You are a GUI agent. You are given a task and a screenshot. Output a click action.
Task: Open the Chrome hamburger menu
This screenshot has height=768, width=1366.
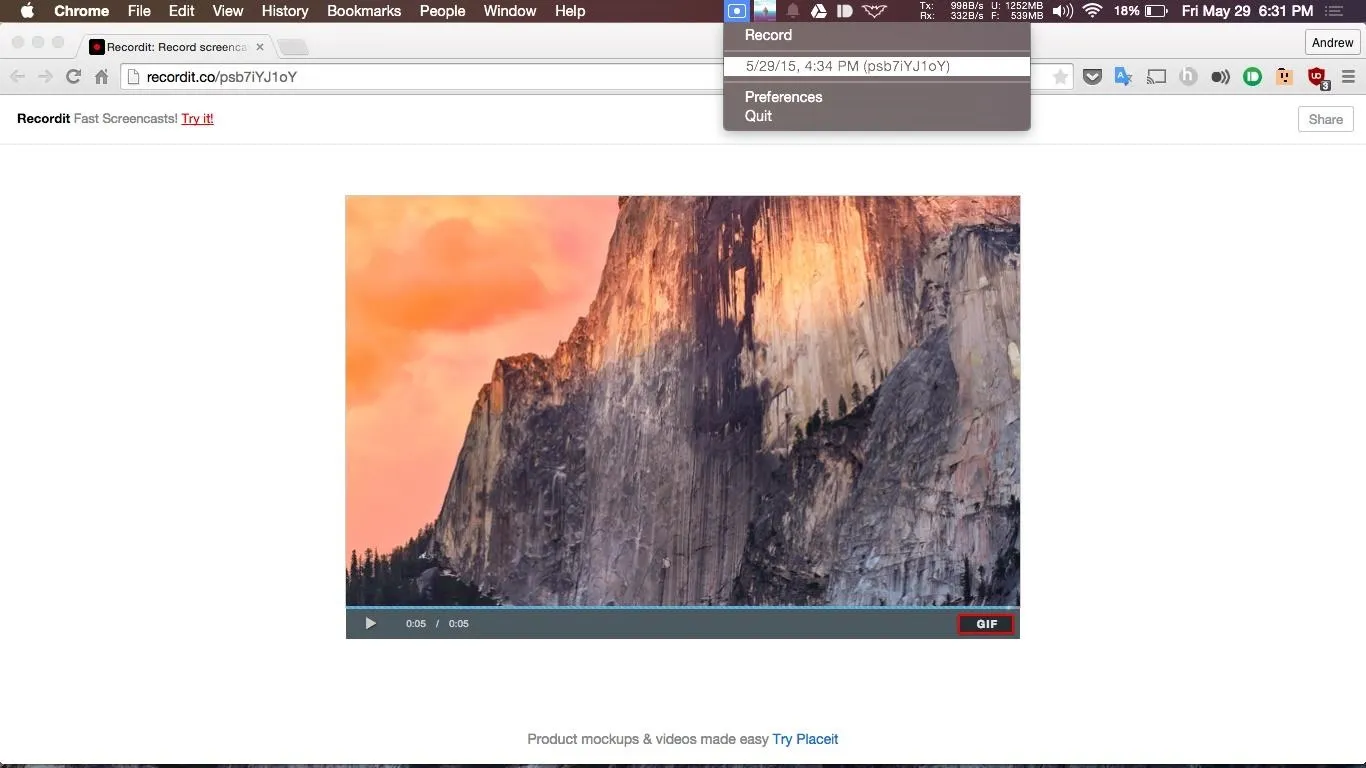[1348, 77]
